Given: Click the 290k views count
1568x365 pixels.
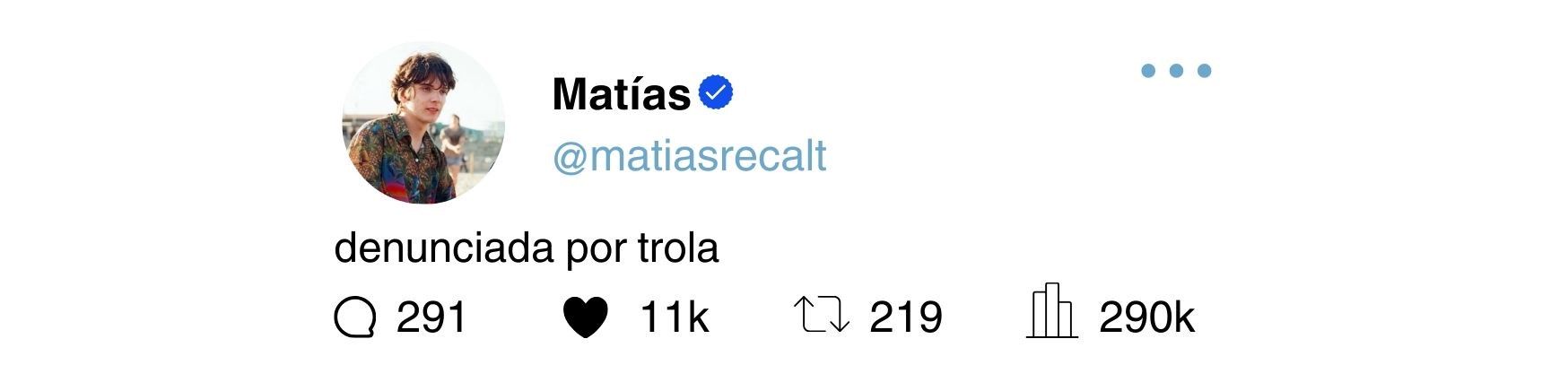Looking at the screenshot, I should pyautogui.click(x=1147, y=318).
